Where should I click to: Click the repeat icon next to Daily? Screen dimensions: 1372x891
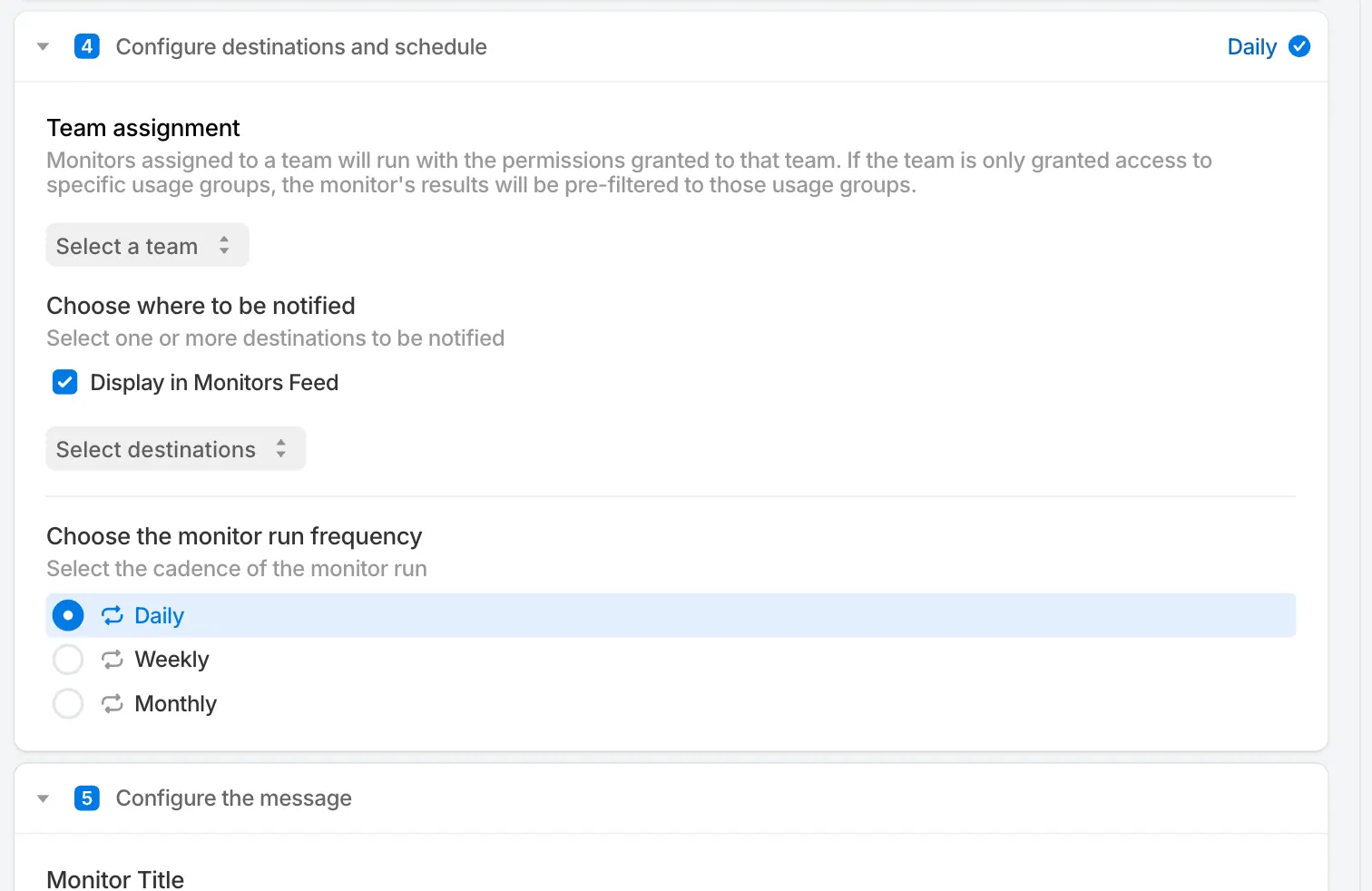(x=113, y=616)
